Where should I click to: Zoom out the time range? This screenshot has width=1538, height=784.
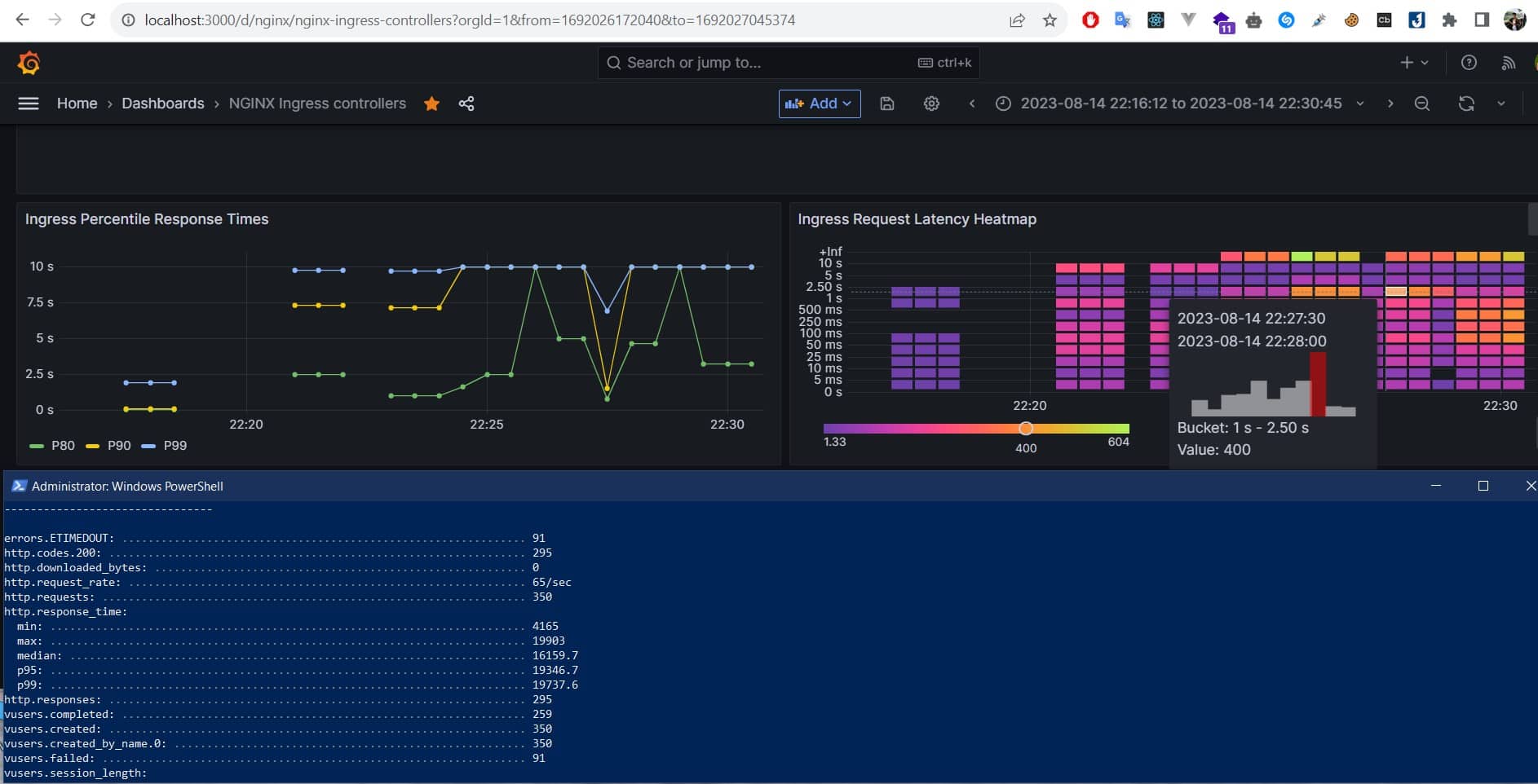1422,104
